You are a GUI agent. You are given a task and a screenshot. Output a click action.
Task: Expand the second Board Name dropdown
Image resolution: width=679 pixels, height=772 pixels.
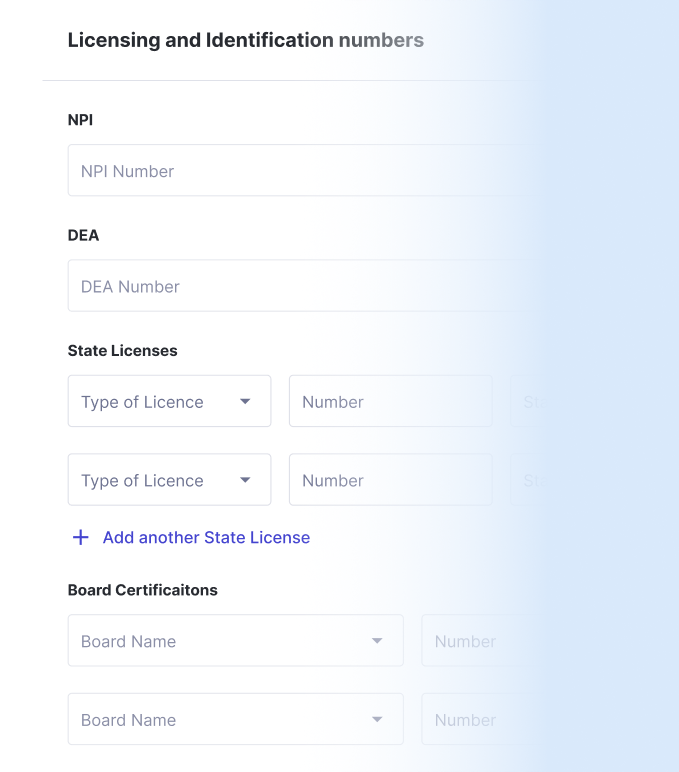pos(236,719)
